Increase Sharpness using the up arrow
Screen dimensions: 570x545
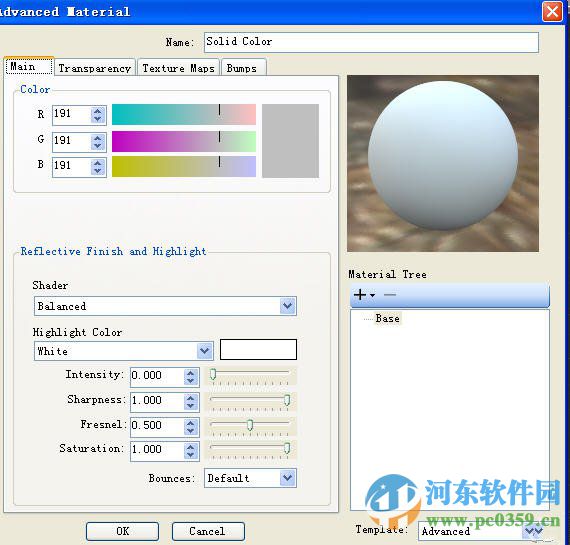click(x=190, y=398)
